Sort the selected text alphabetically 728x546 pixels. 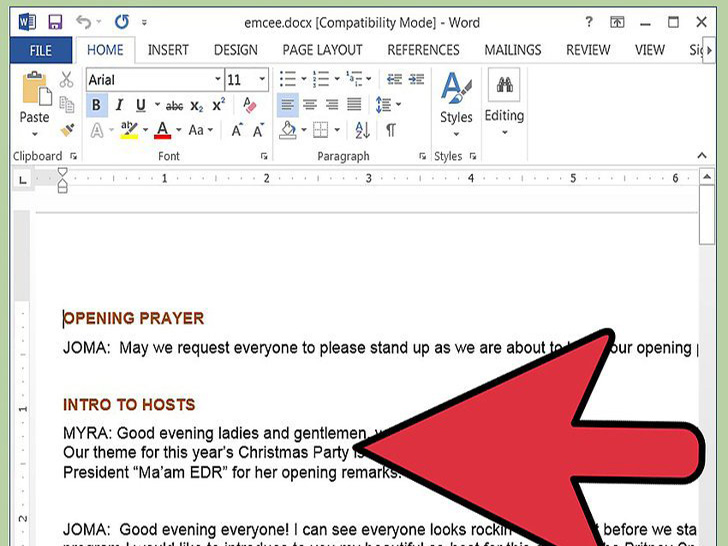(x=362, y=130)
